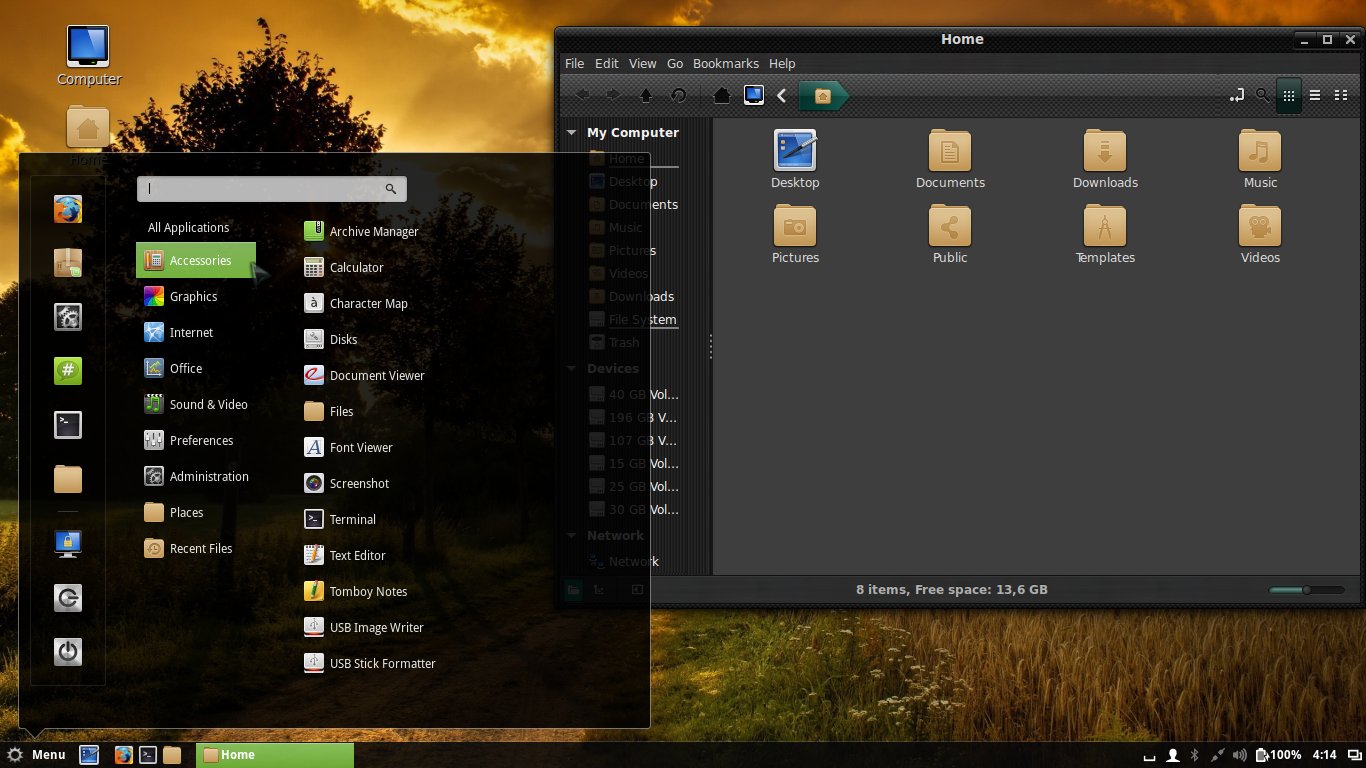Screen dimensions: 1366x768
Task: Select the Graphics category in the menu
Action: [194, 296]
